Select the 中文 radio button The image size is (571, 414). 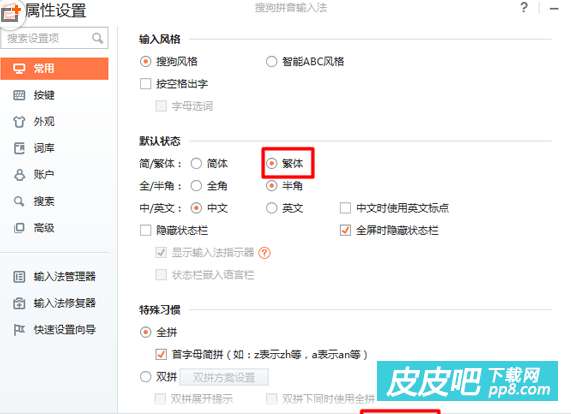coord(196,208)
